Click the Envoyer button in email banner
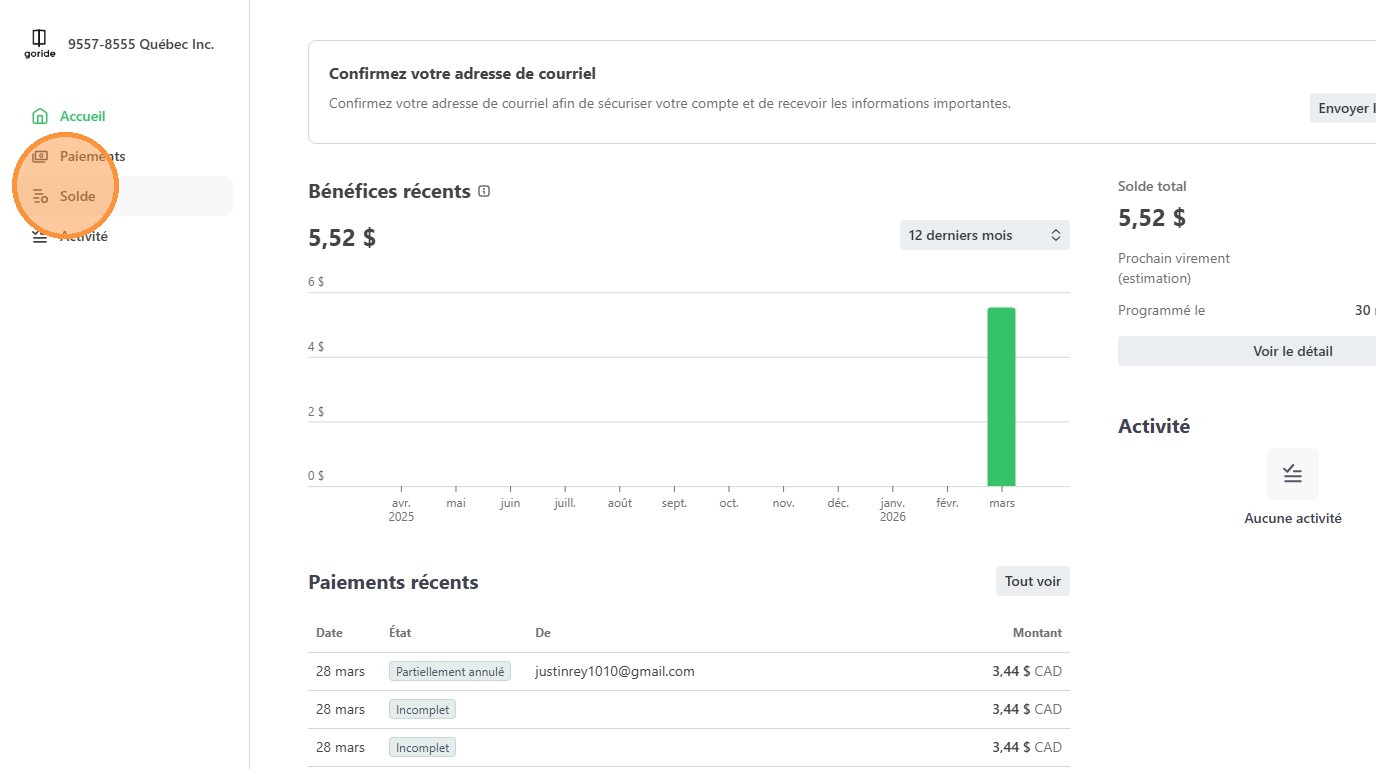This screenshot has height=769, width=1376. (1345, 108)
